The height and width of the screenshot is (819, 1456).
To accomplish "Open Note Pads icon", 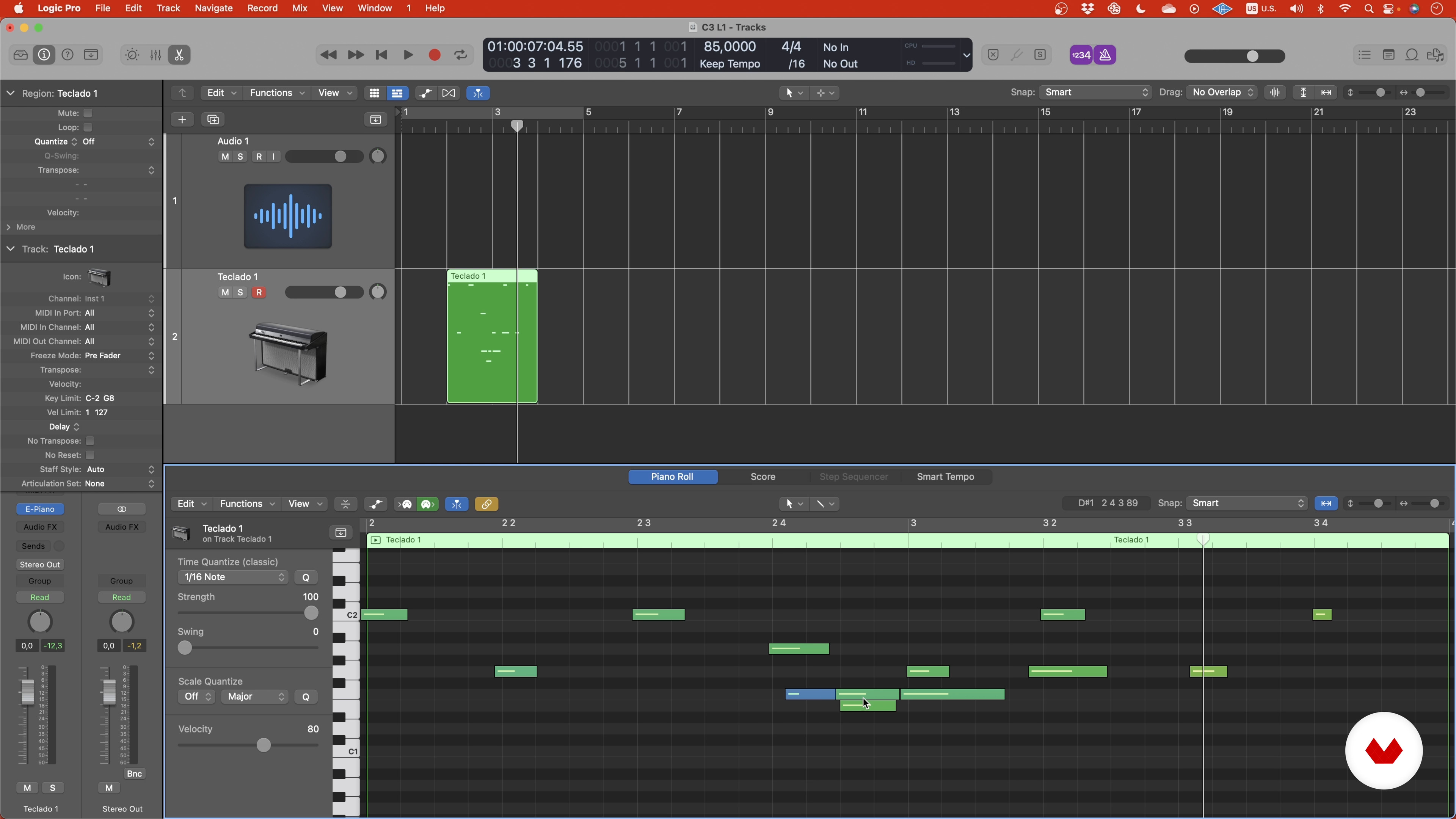I will 1388,55.
